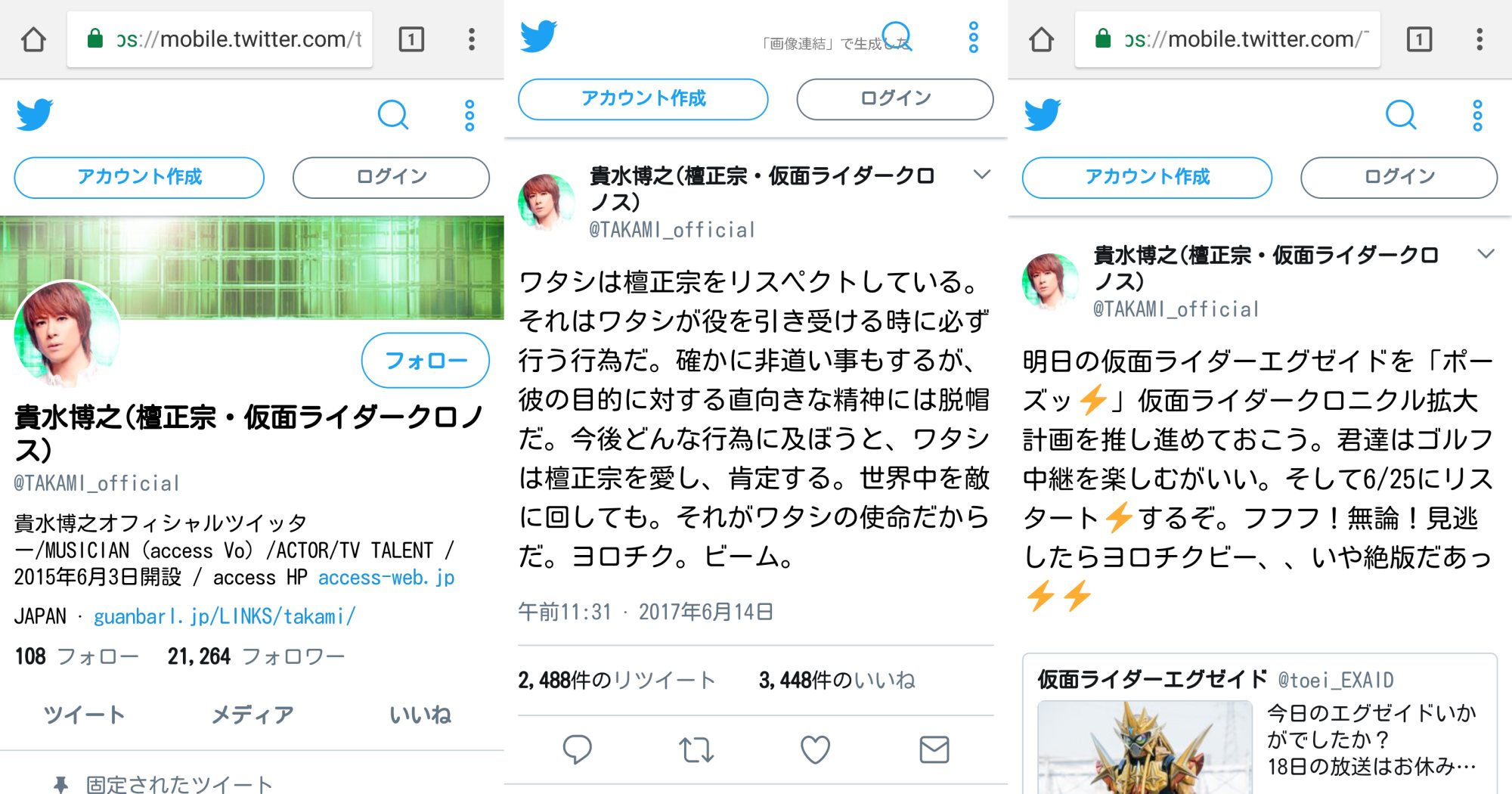
Task: Like the tweet with heart icon
Action: click(815, 750)
